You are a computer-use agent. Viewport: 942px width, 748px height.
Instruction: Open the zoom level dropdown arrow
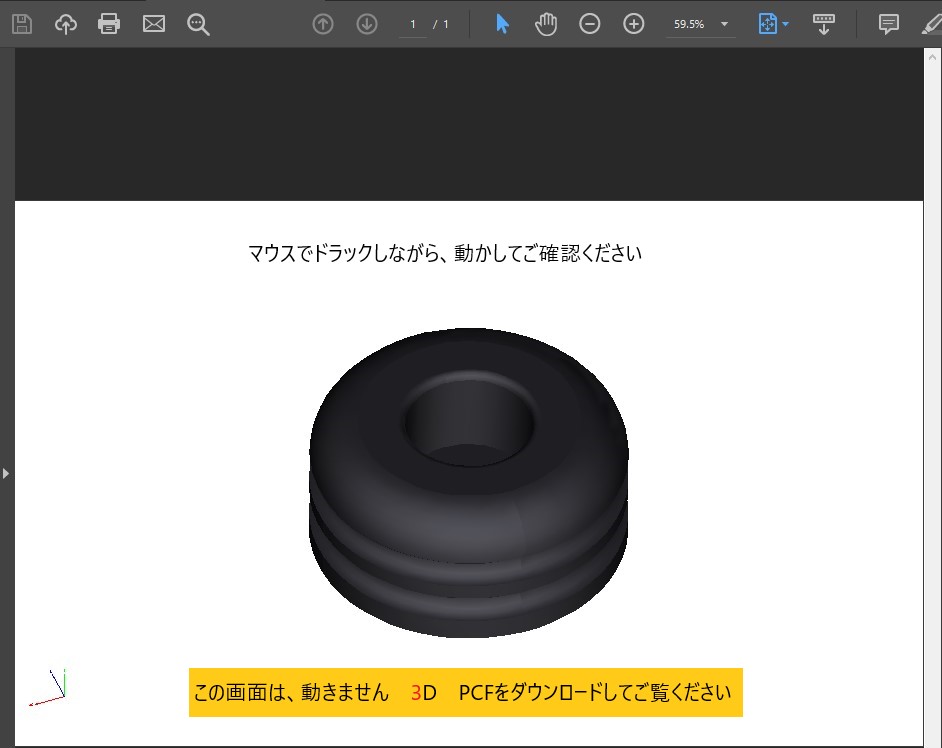725,24
